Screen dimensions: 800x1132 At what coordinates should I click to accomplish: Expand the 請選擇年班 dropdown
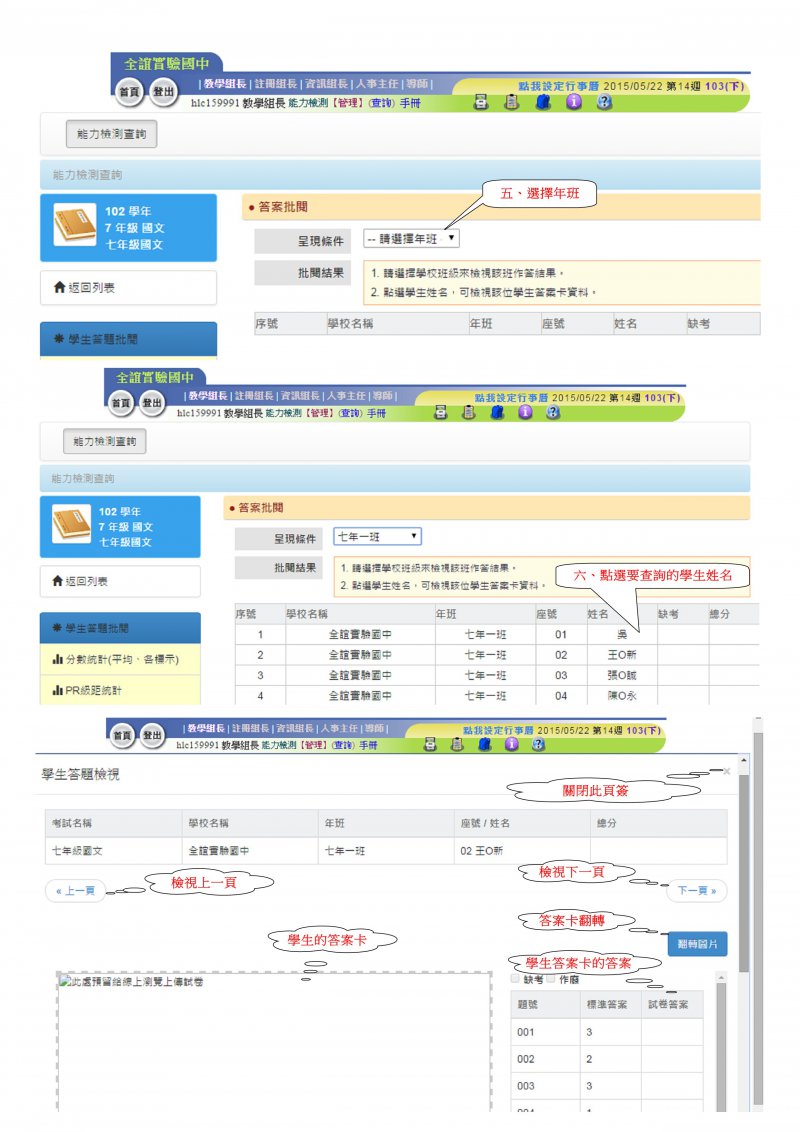pos(411,239)
